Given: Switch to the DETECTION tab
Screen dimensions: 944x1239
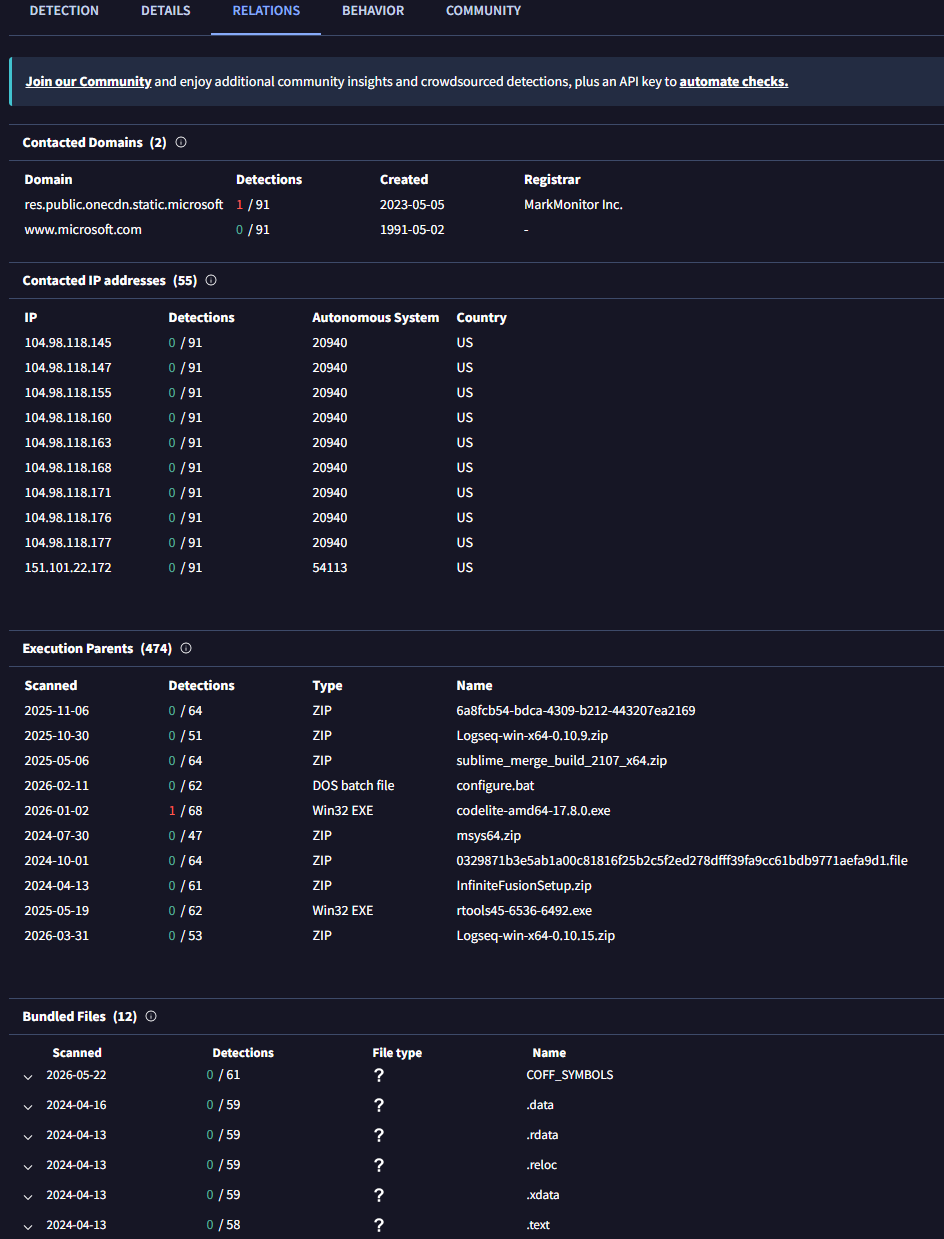Looking at the screenshot, I should point(64,11).
